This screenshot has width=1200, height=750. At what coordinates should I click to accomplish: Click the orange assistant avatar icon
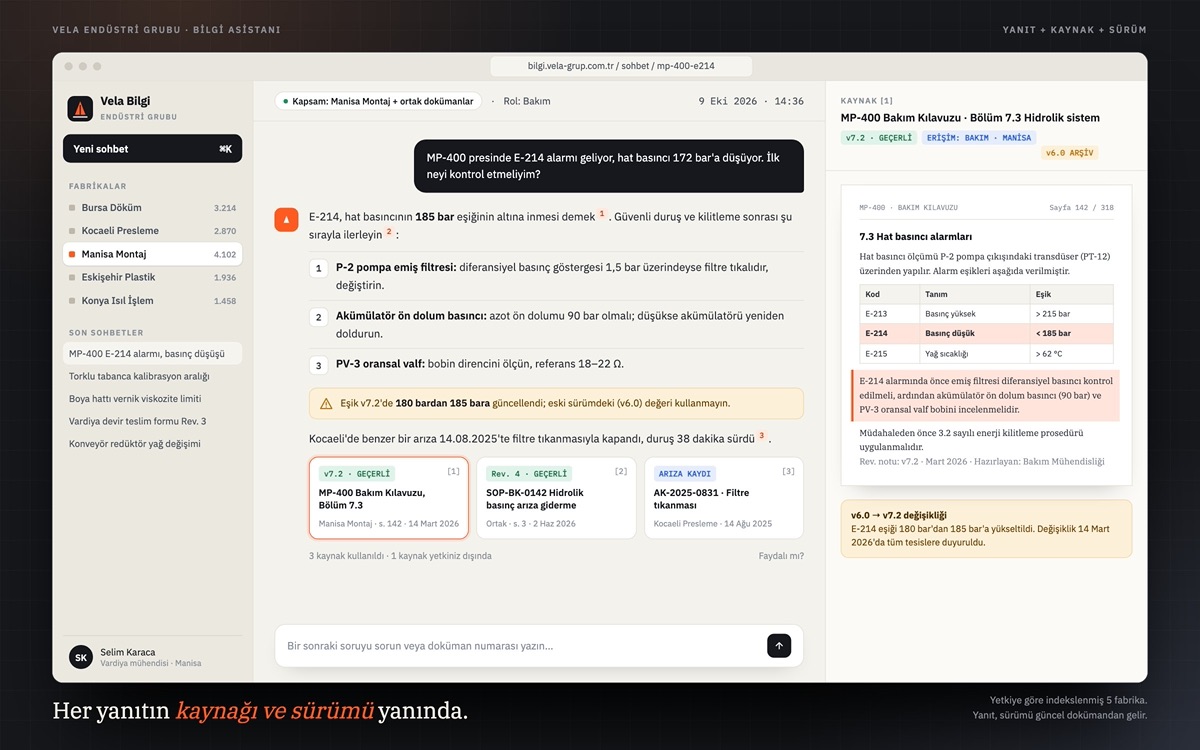pyautogui.click(x=286, y=219)
